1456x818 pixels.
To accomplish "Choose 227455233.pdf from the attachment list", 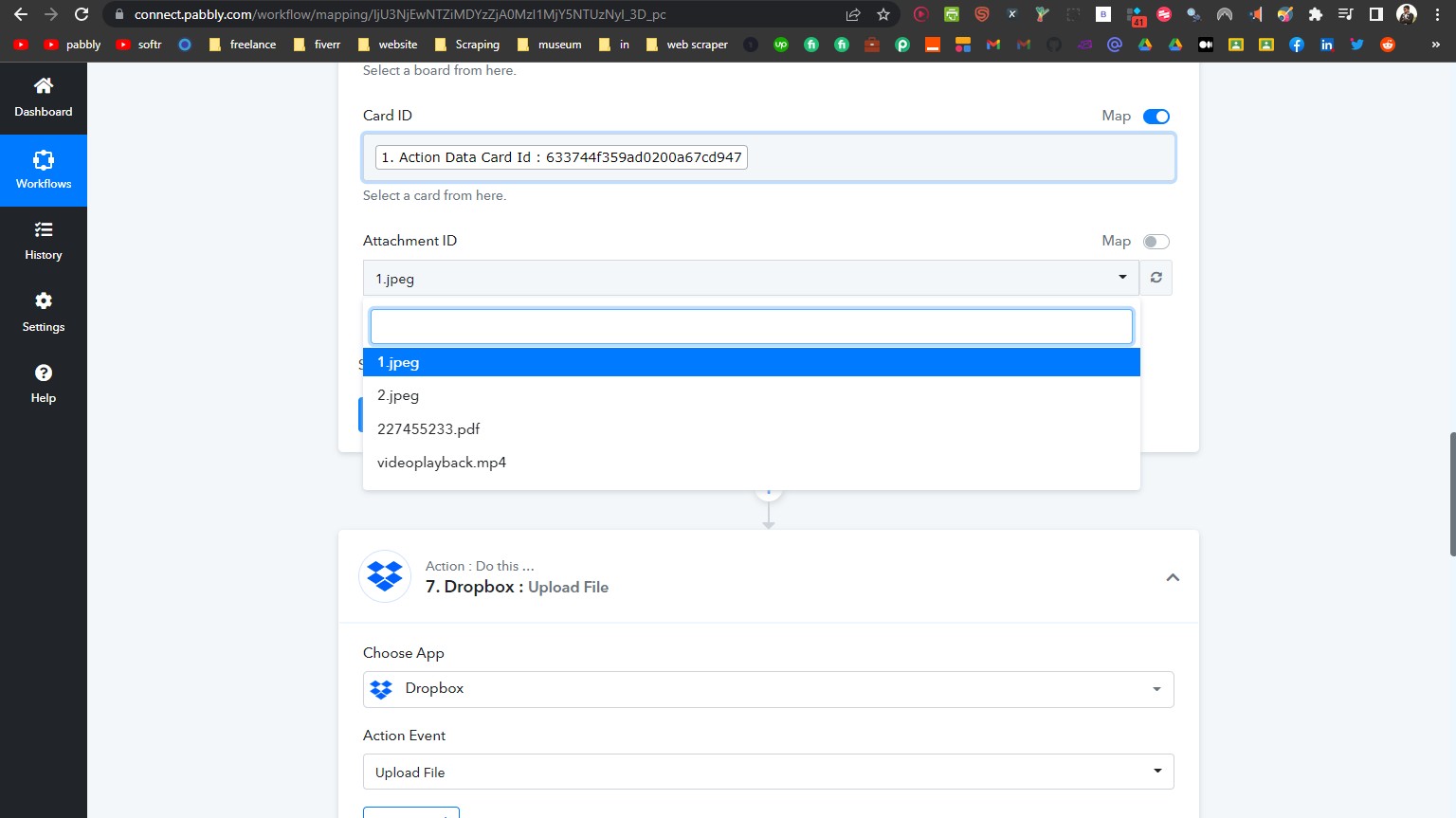I will [428, 428].
